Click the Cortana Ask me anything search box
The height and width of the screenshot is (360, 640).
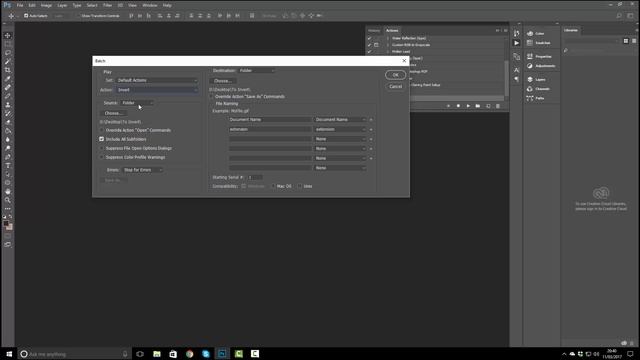(75, 354)
